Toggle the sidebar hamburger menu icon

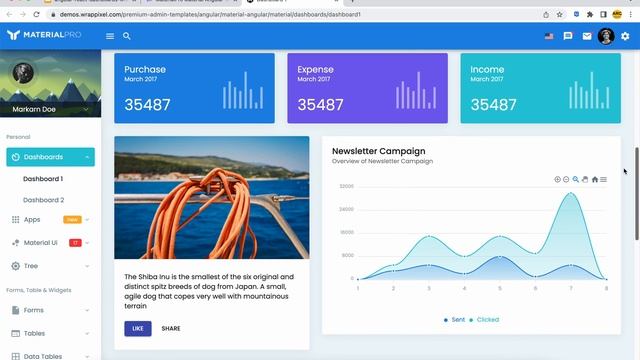[110, 36]
